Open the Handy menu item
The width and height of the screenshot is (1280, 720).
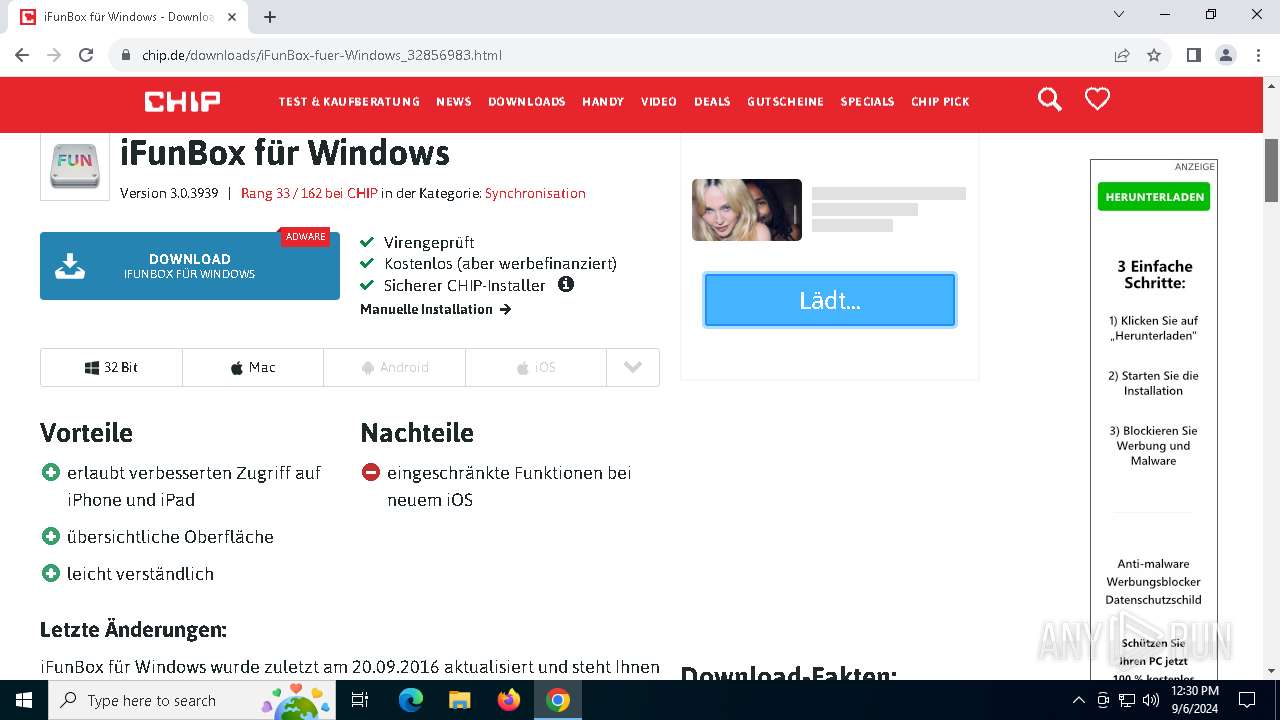(603, 102)
